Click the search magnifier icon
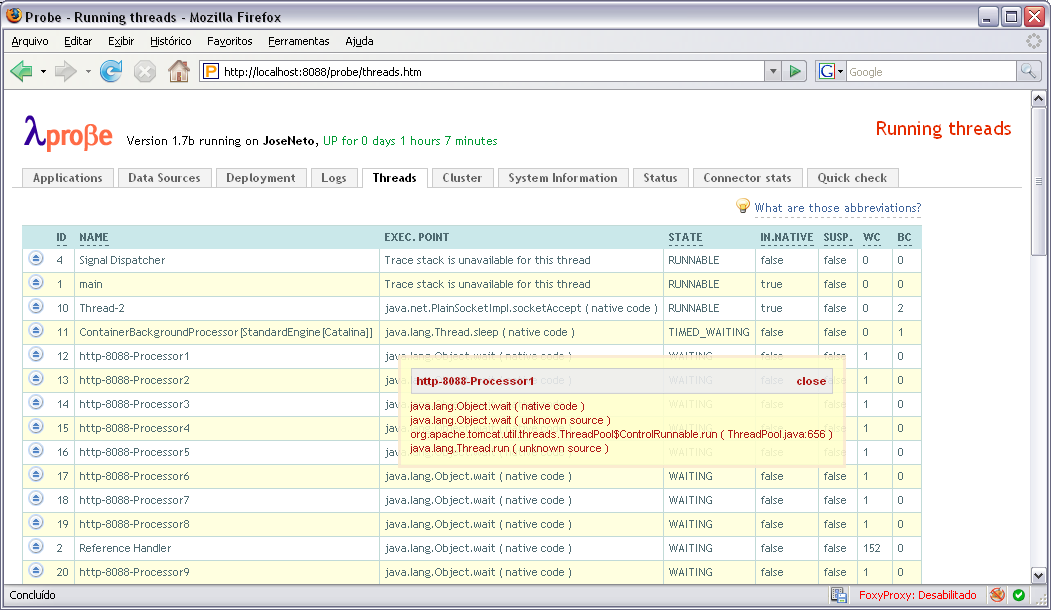Image resolution: width=1051 pixels, height=610 pixels. click(x=1028, y=71)
